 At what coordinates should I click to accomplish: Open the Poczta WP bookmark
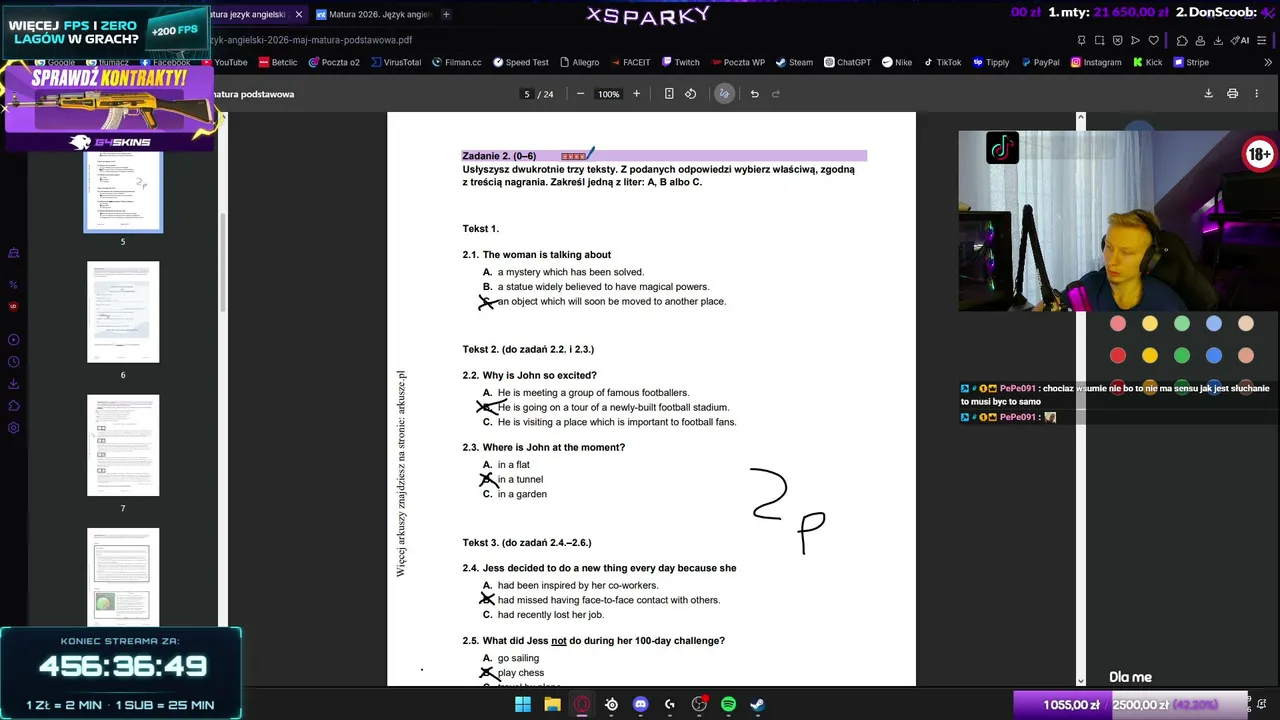[737, 62]
